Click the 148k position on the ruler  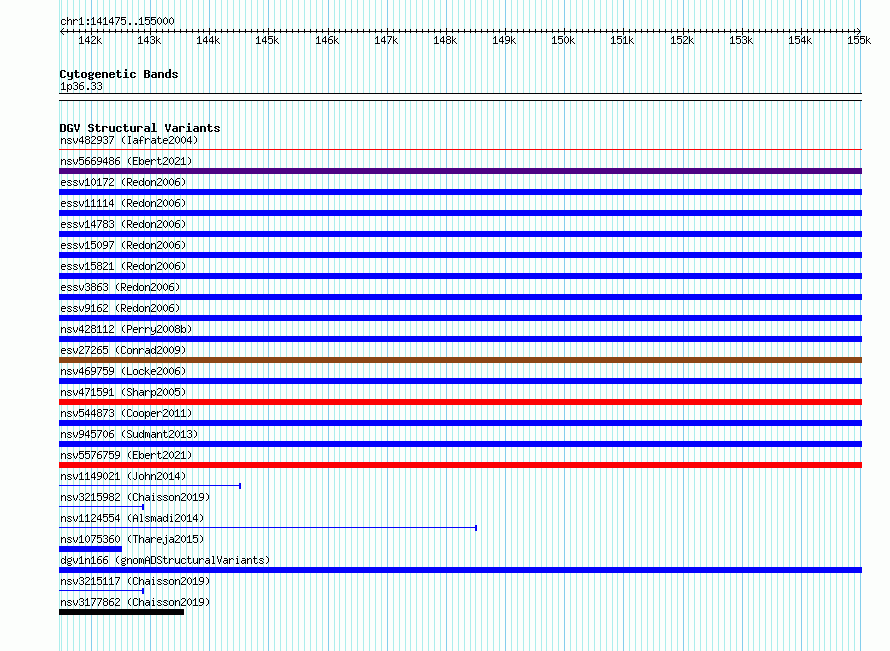click(x=445, y=40)
